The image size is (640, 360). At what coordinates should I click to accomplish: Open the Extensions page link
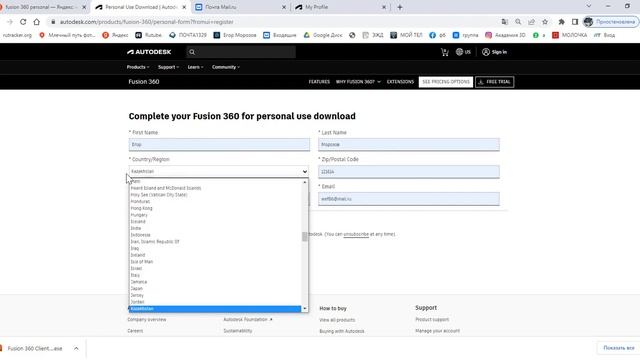[x=400, y=82]
